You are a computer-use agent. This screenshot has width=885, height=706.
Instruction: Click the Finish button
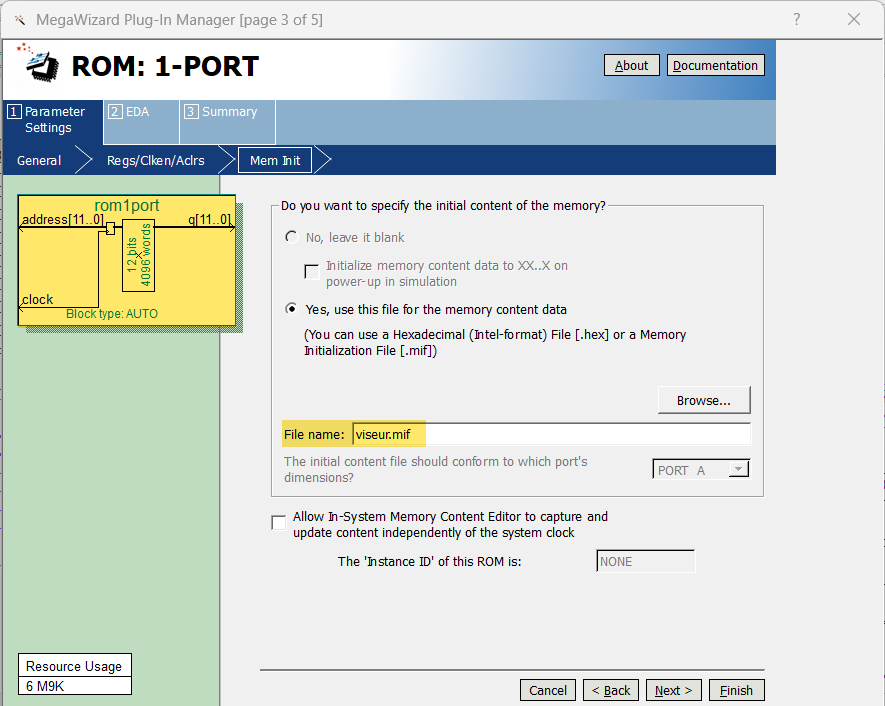(737, 690)
